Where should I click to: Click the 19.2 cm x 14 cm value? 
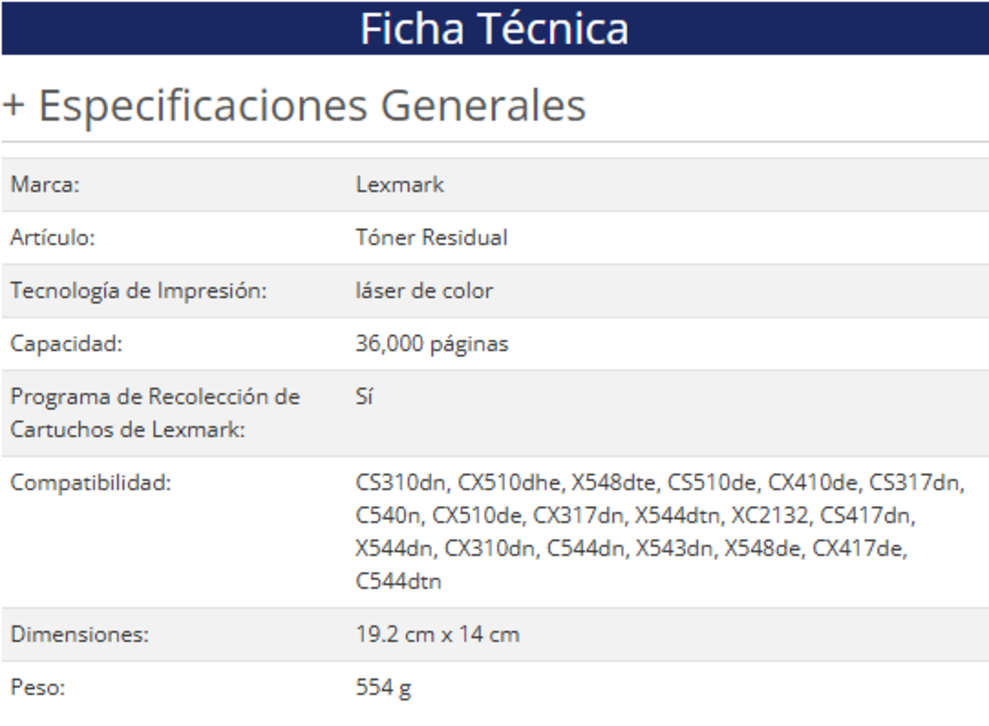437,635
